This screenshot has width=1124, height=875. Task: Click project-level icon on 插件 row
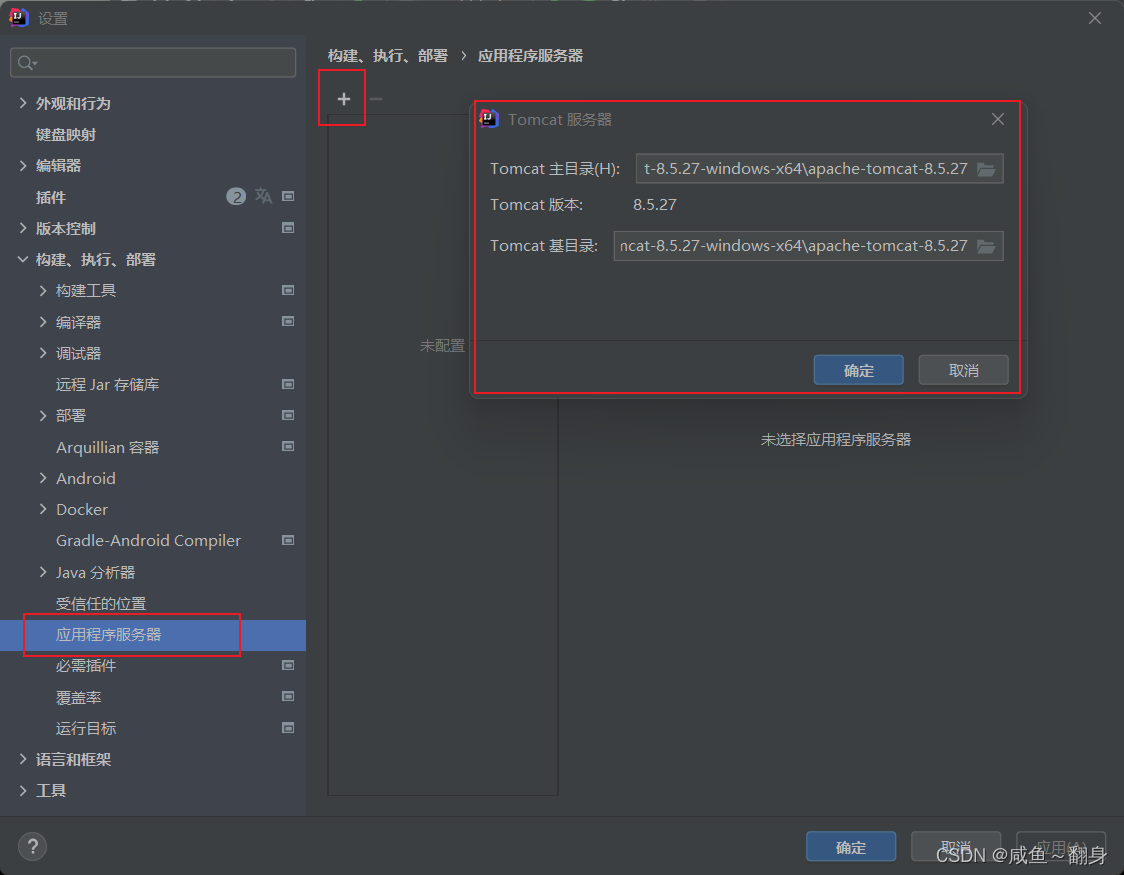coord(288,196)
